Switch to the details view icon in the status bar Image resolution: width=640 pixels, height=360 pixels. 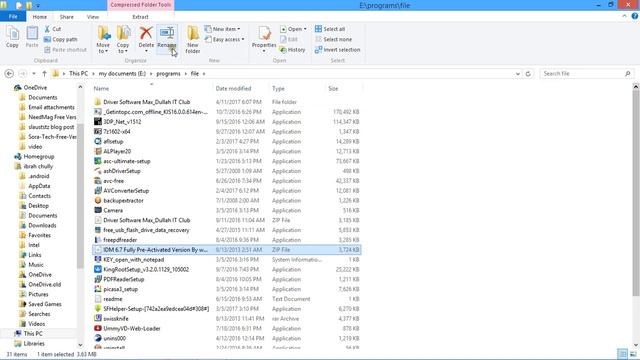(x=622, y=354)
